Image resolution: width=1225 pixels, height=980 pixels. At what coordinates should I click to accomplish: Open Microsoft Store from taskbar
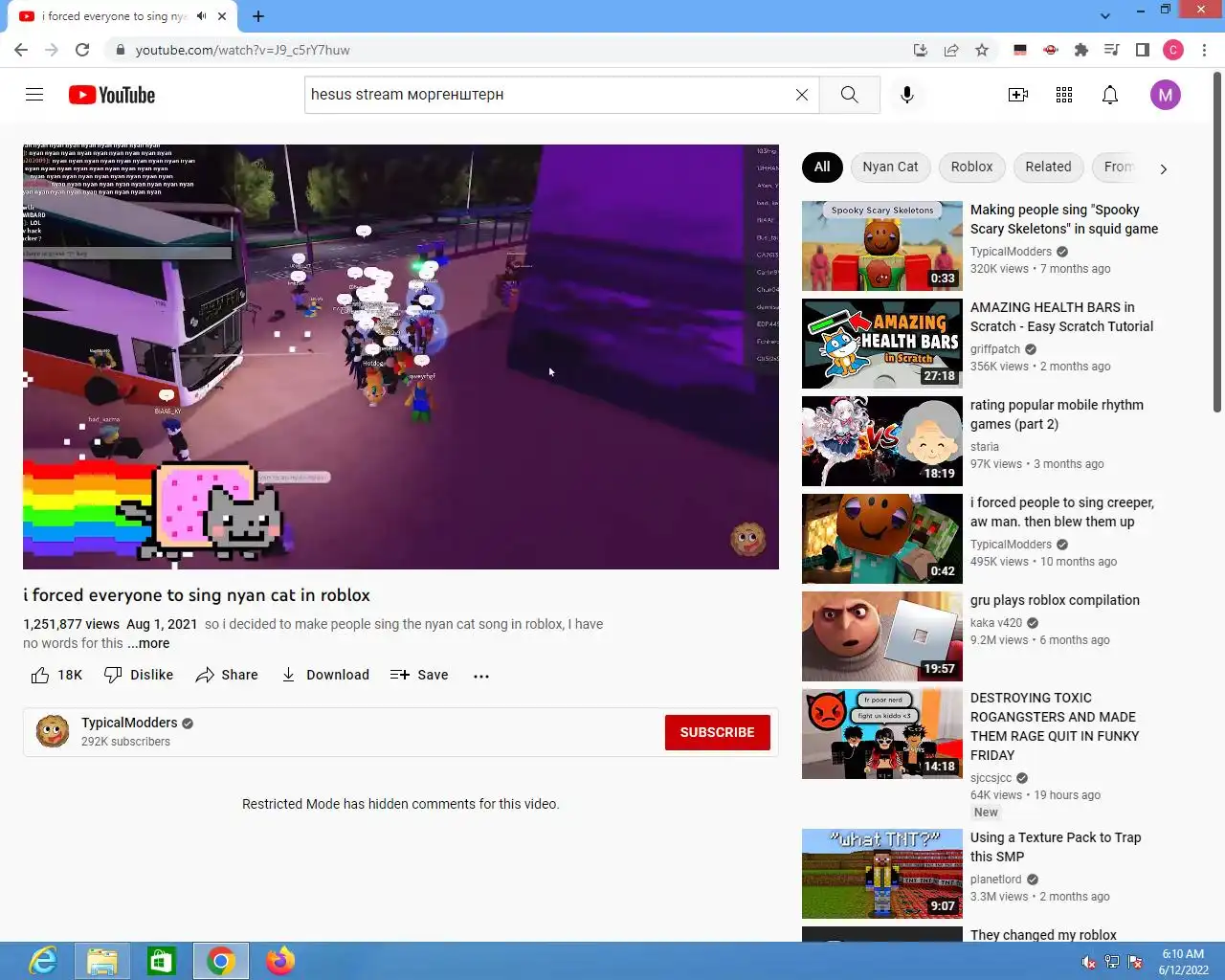[161, 961]
